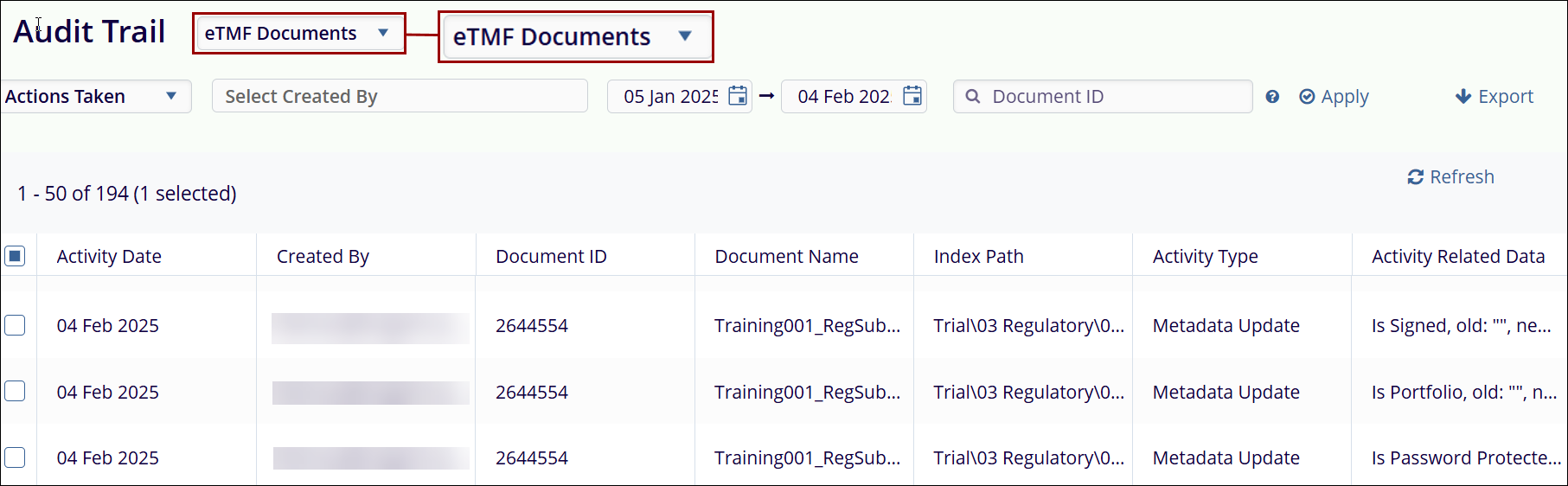Check the first row's Is Signed checkbox
Screen dimensions: 1568x486
[x=15, y=325]
